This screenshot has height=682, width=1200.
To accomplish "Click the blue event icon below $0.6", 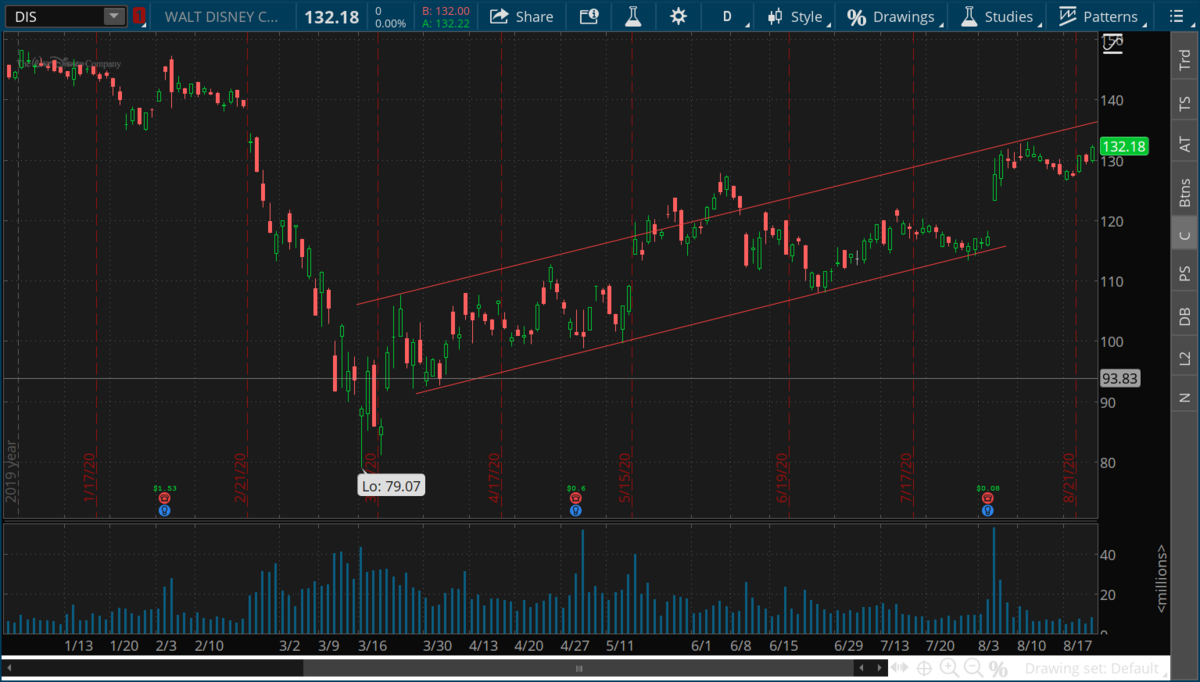I will 576,510.
